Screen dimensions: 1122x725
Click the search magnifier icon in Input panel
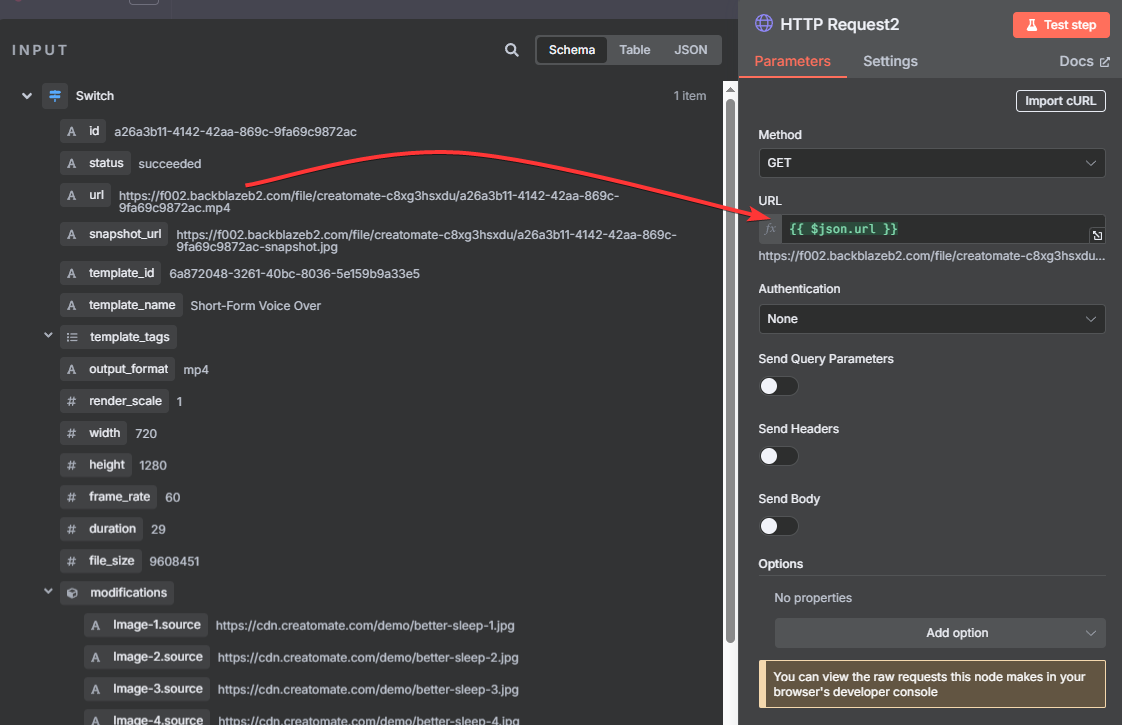coord(512,50)
